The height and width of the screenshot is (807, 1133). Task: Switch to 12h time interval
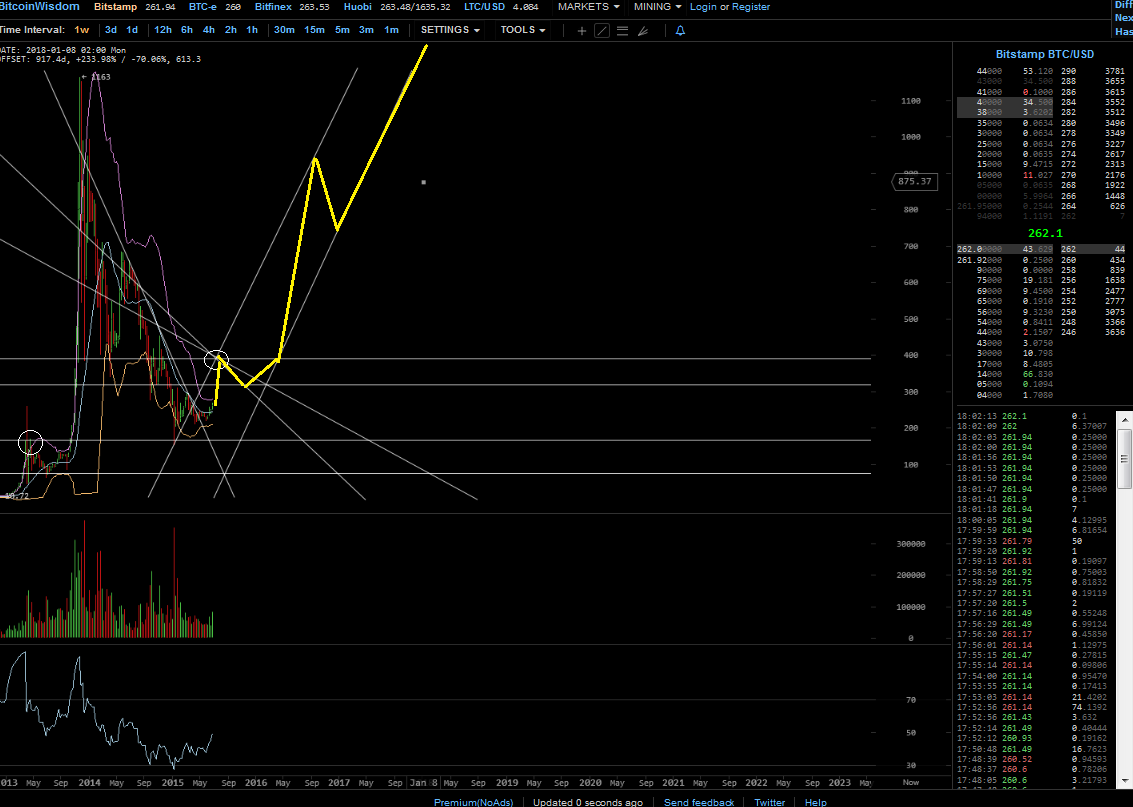click(x=163, y=30)
